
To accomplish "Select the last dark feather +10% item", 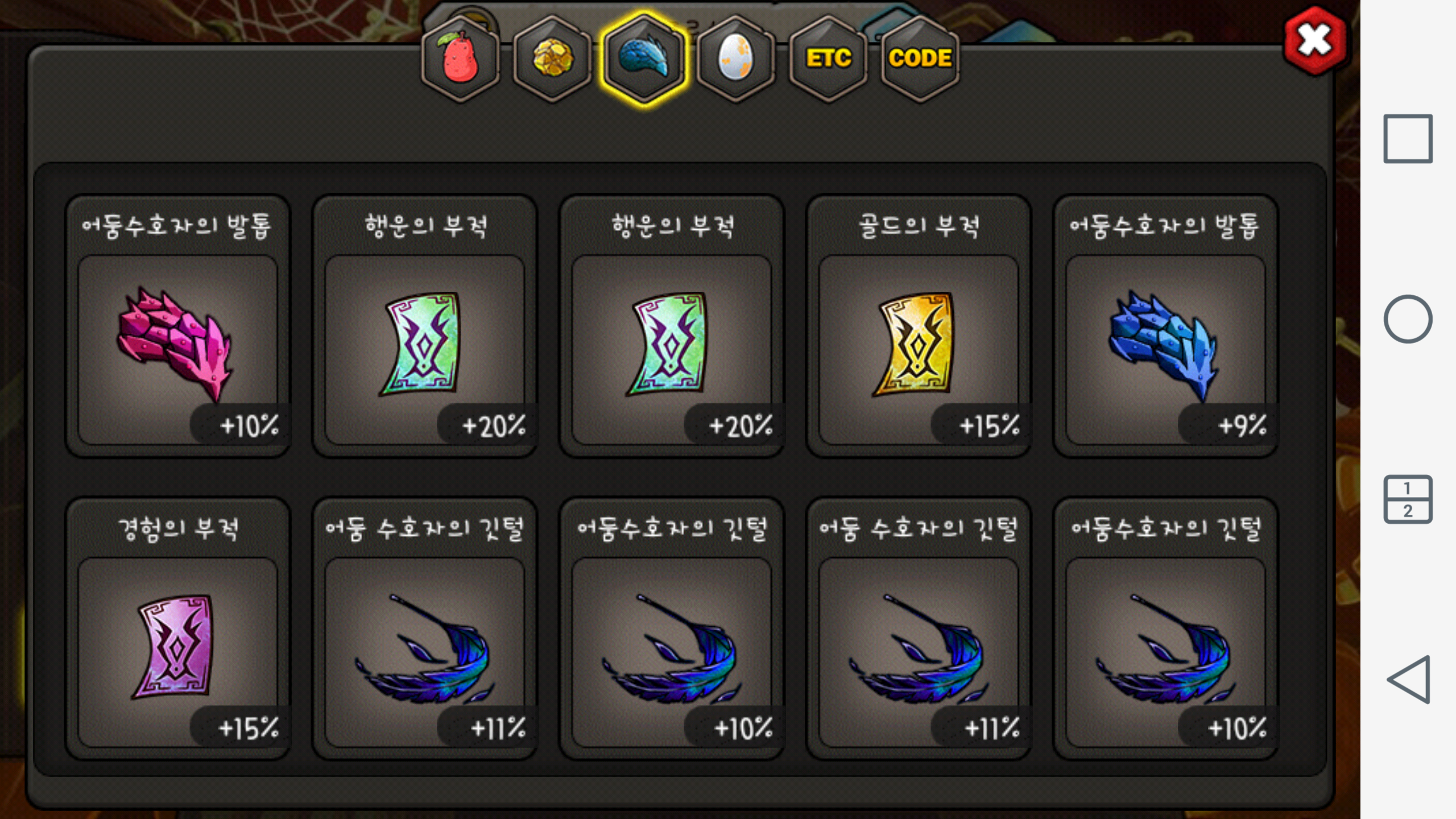I will coord(1165,629).
